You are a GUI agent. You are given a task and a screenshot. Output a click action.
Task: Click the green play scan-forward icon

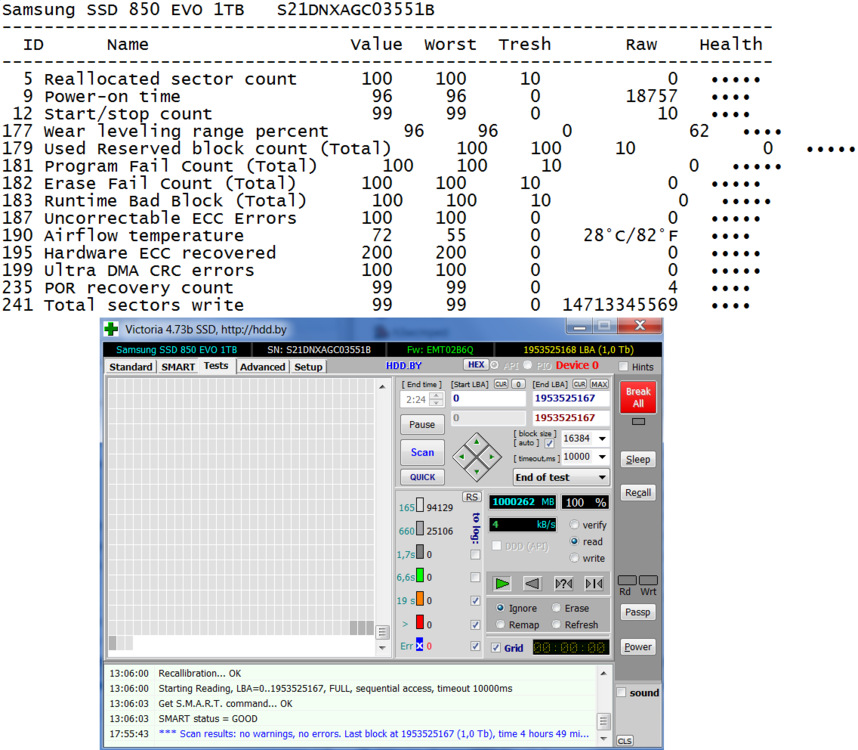(502, 583)
